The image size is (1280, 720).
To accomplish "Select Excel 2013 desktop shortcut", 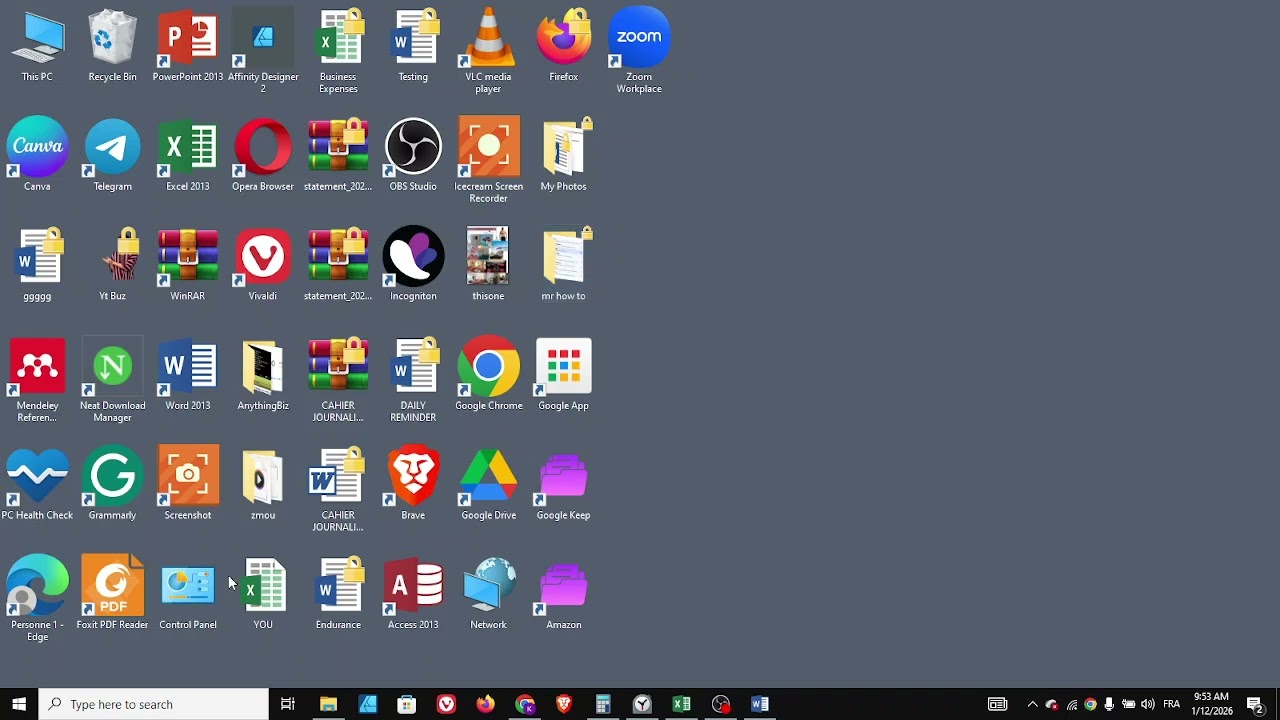I will tap(188, 156).
